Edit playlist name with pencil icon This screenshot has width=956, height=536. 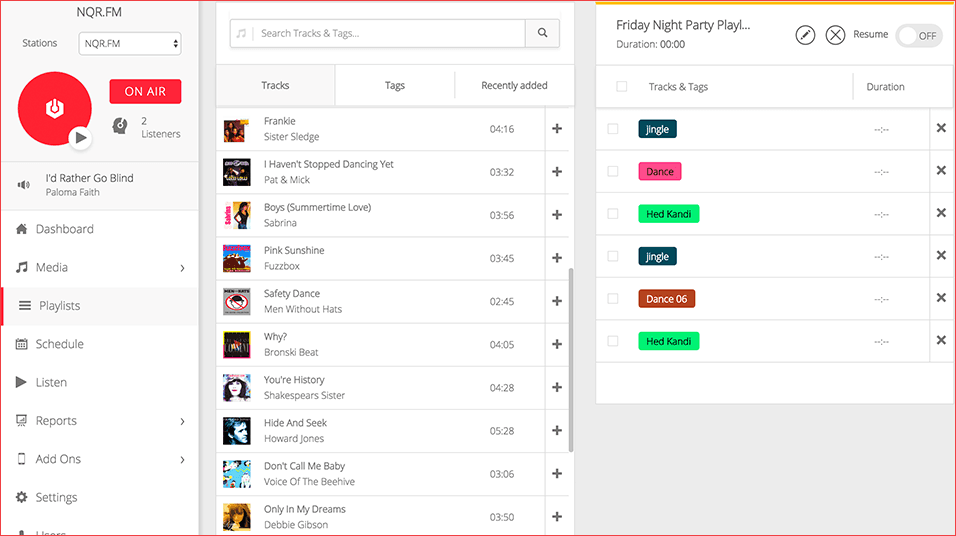(805, 35)
